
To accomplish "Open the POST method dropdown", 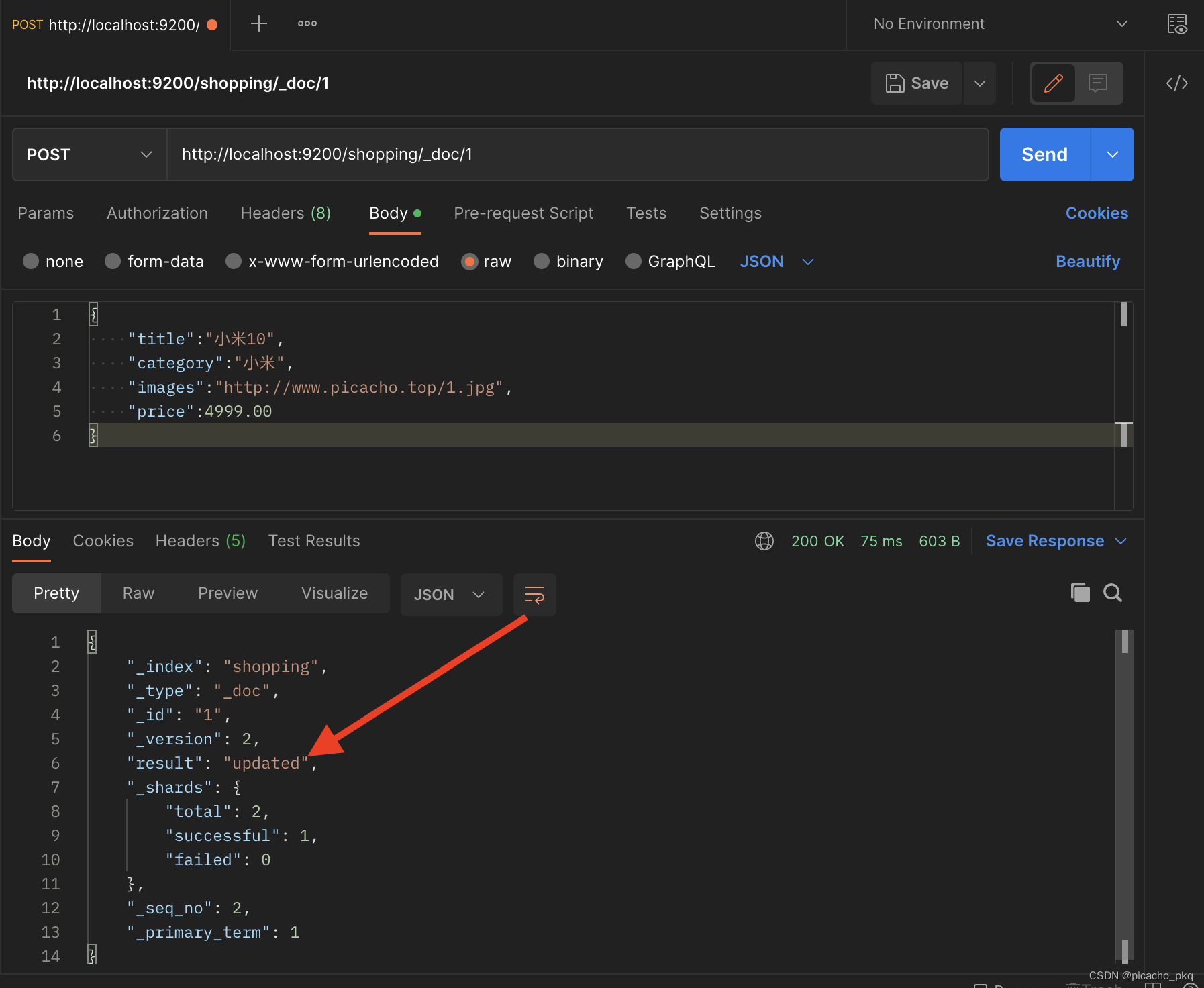I will [x=89, y=154].
